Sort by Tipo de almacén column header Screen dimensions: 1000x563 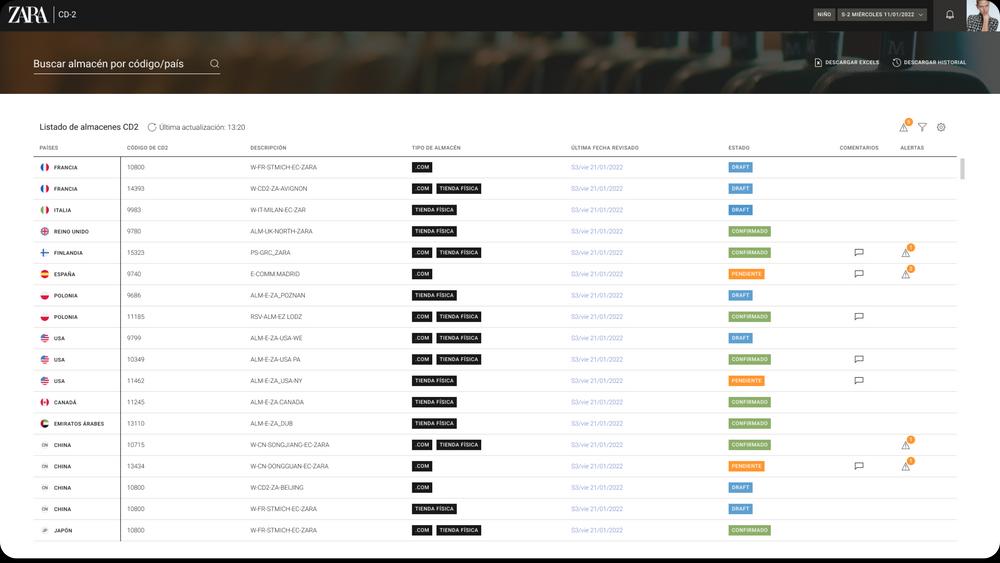[436, 147]
